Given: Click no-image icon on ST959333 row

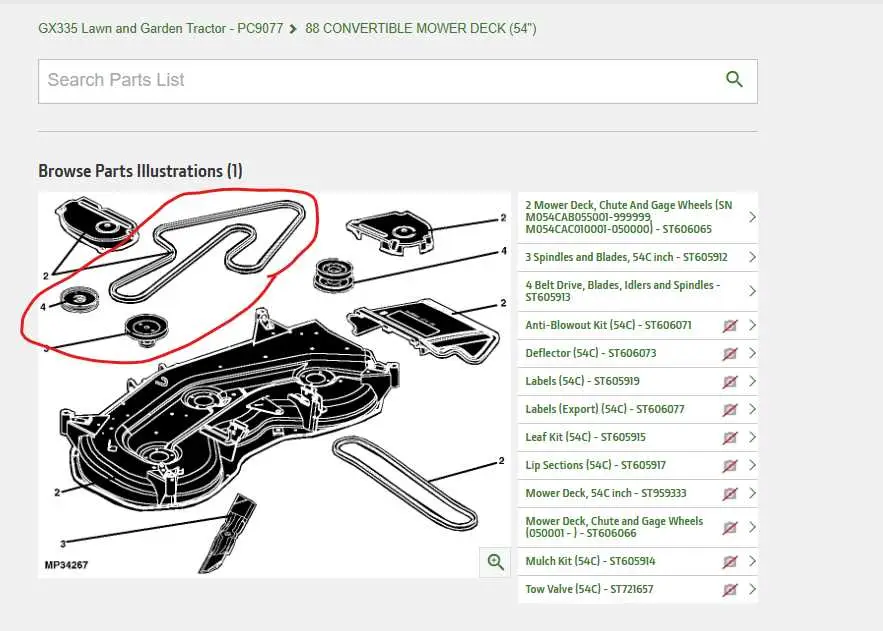Looking at the screenshot, I should pyautogui.click(x=730, y=494).
